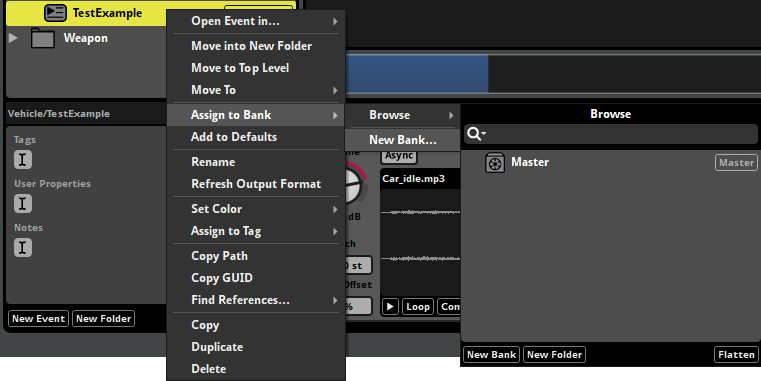
Task: Choose Refresh Output Format
Action: pyautogui.click(x=256, y=184)
